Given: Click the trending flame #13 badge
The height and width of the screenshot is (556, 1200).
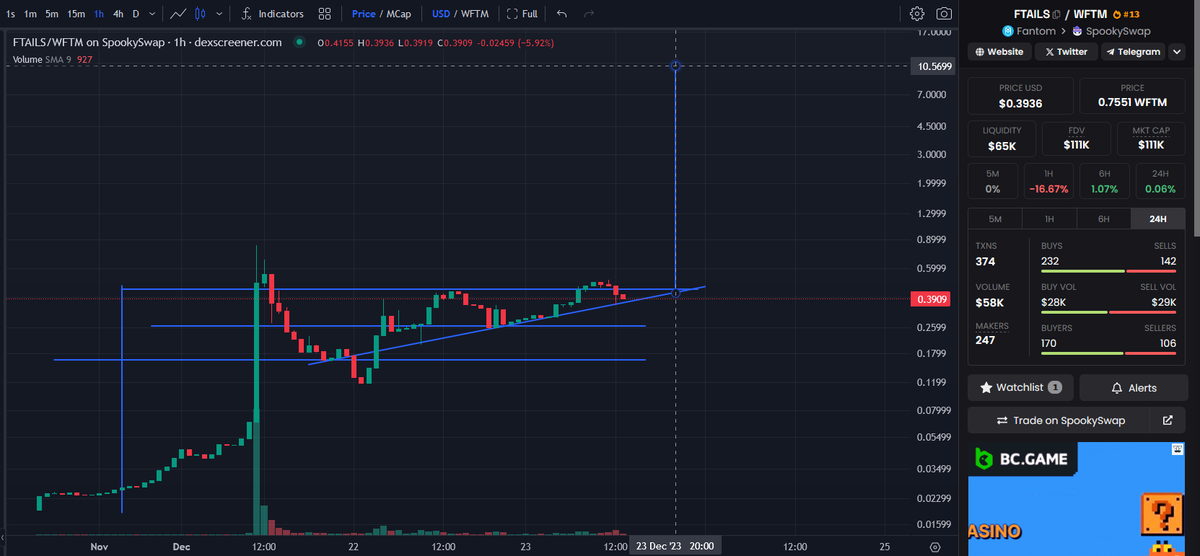Looking at the screenshot, I should pos(1126,14).
